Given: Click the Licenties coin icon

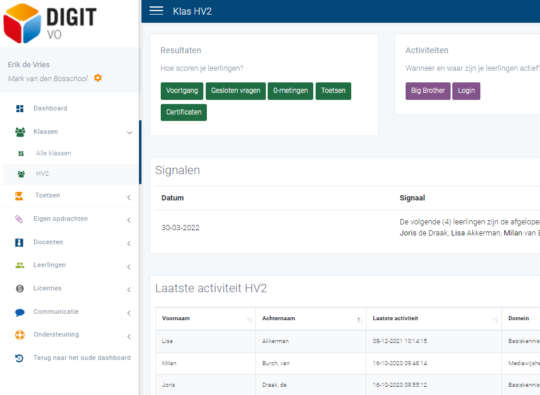Looking at the screenshot, I should 20,289.
